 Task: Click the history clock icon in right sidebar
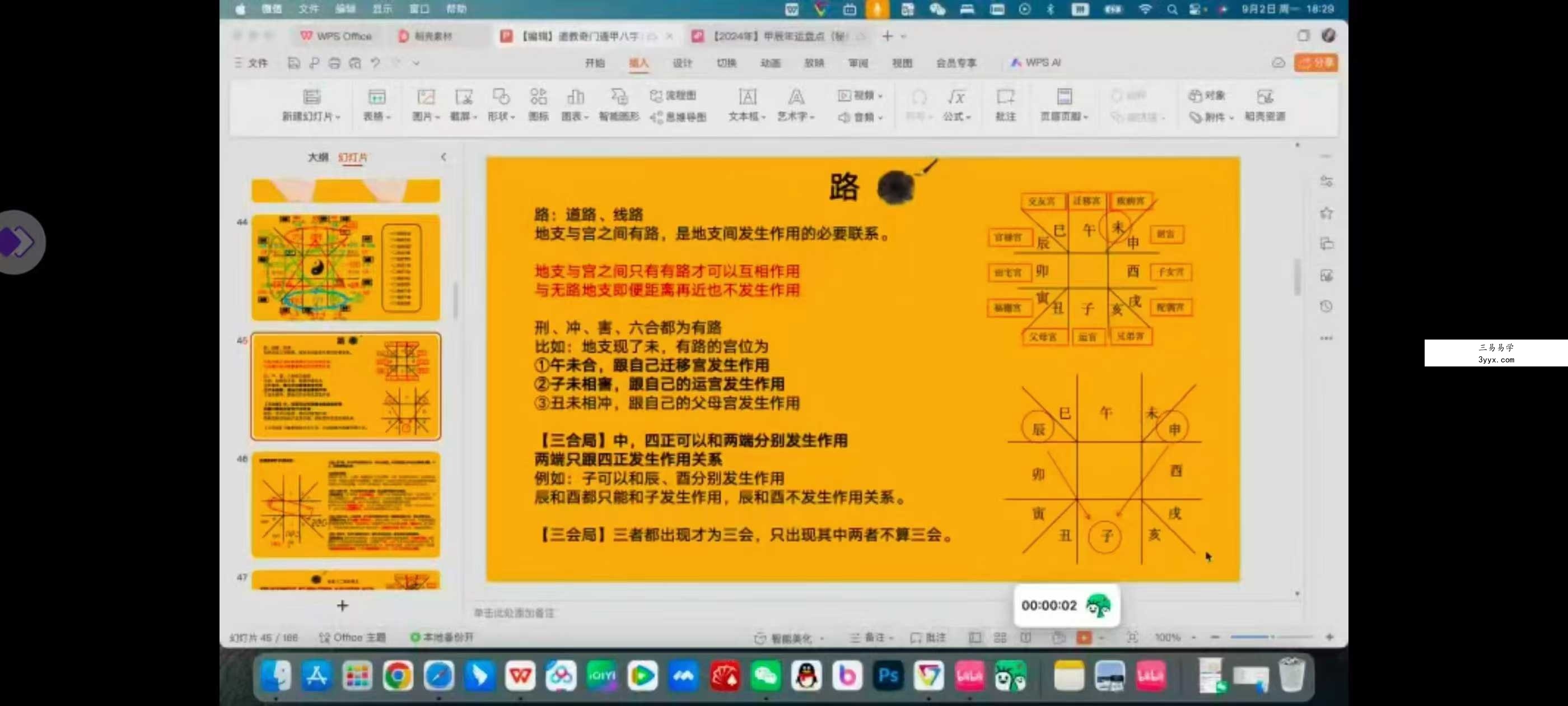(1326, 306)
